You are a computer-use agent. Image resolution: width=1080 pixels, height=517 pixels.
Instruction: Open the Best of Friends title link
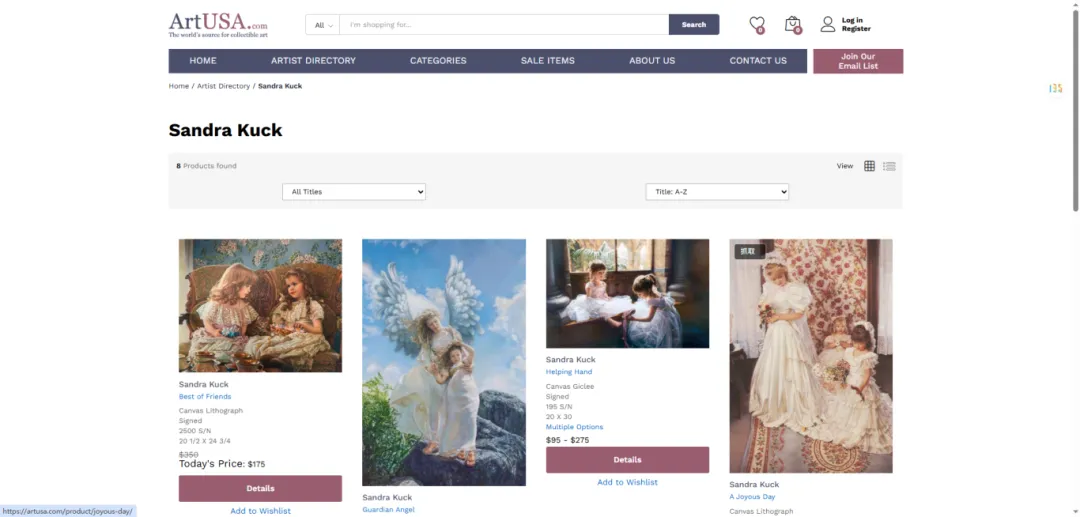(205, 397)
